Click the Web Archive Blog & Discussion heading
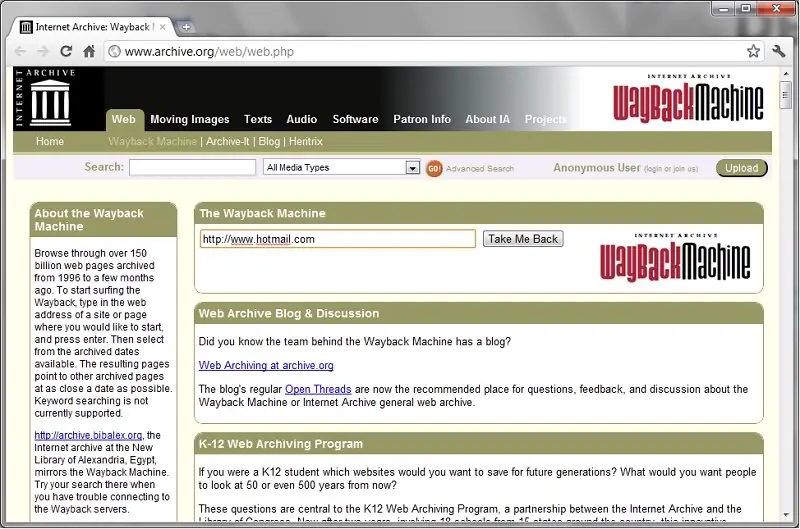This screenshot has width=800, height=529. click(289, 313)
